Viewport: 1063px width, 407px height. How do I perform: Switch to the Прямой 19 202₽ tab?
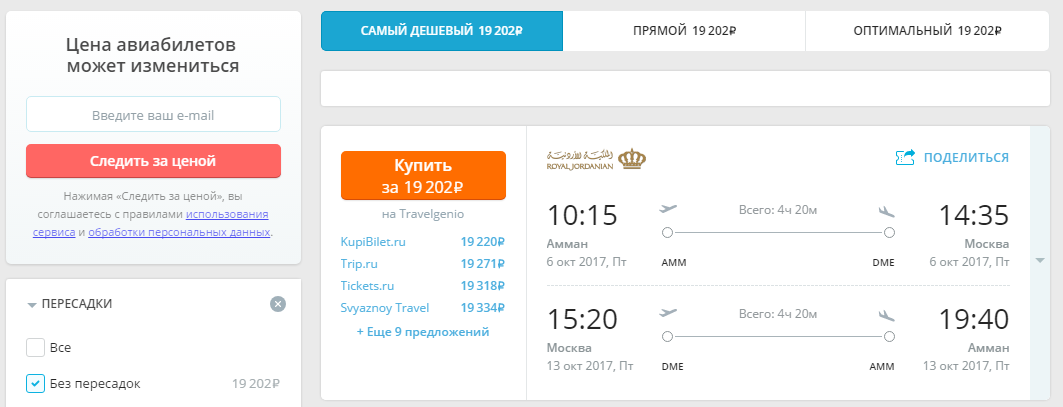[684, 31]
